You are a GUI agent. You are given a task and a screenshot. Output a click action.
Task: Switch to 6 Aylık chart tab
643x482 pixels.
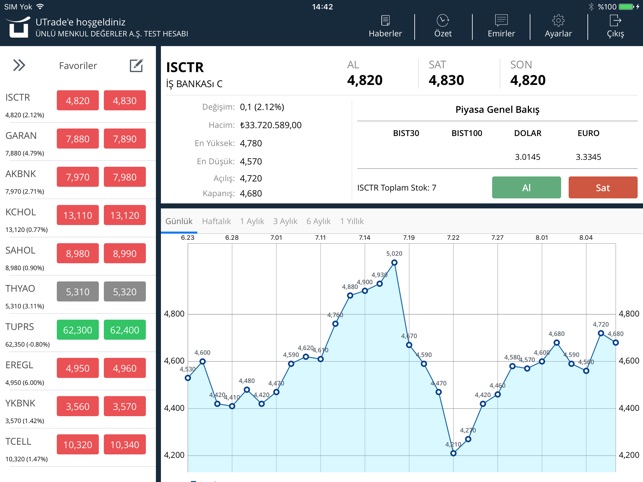tap(318, 221)
